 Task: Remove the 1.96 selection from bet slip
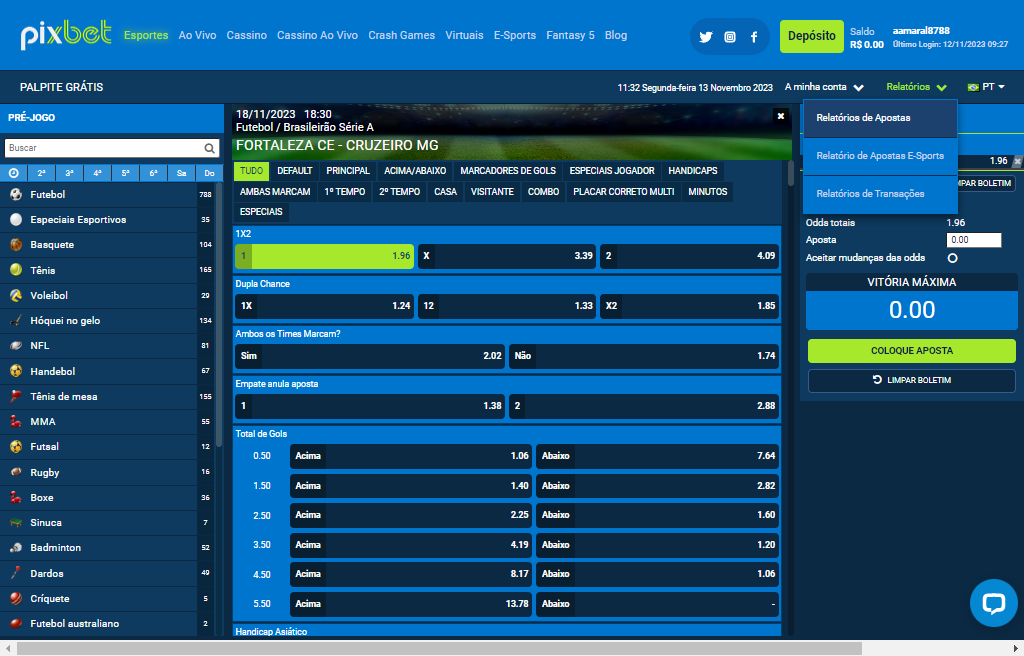click(1017, 161)
